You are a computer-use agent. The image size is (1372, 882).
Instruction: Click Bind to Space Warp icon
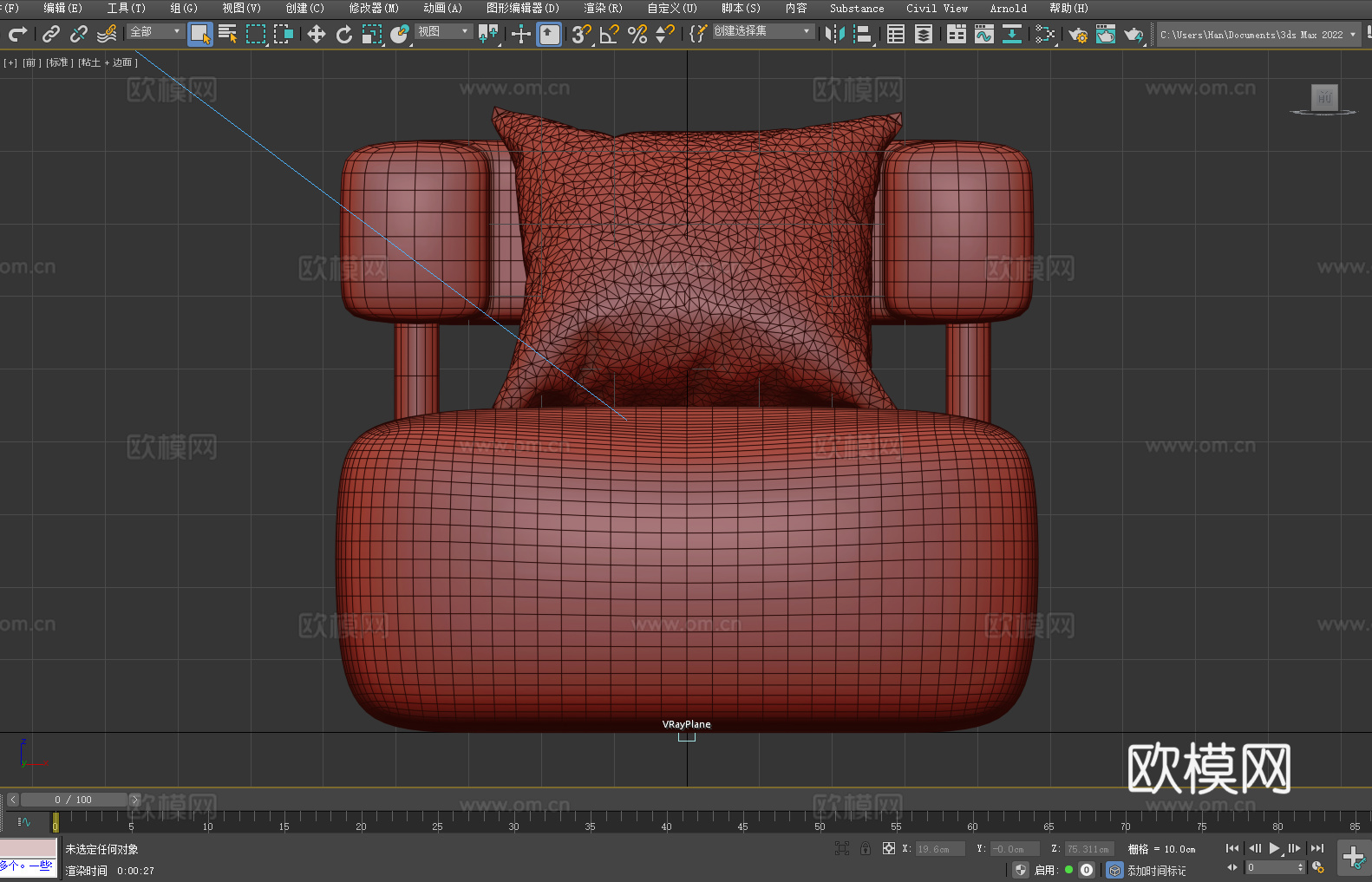coord(107,34)
